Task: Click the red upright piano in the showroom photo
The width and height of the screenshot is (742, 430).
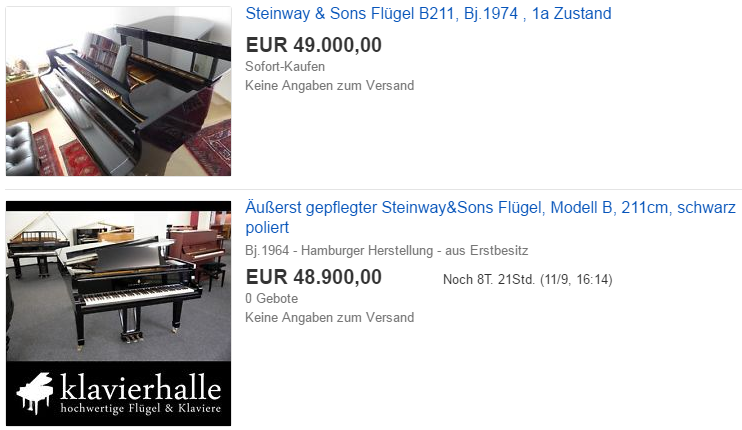Action: tap(197, 248)
